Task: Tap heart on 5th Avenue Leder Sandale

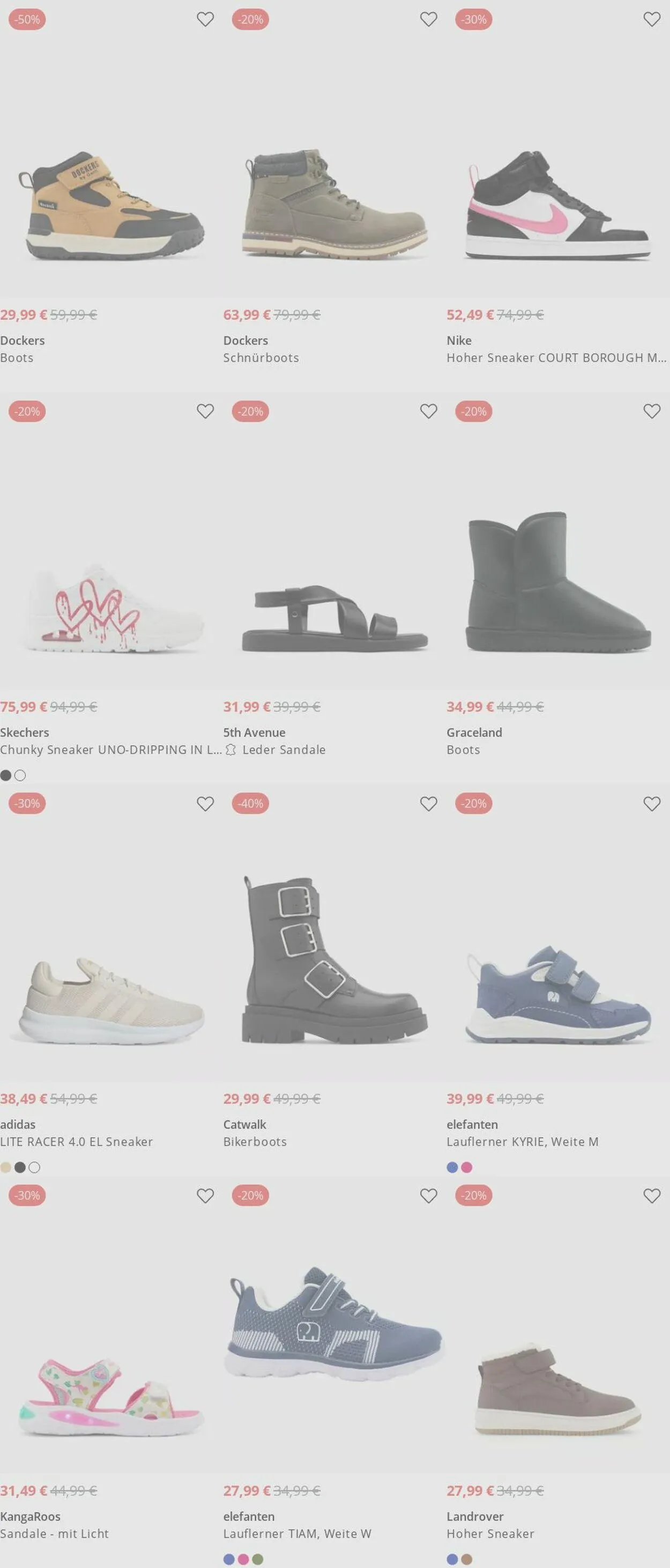Action: (429, 411)
